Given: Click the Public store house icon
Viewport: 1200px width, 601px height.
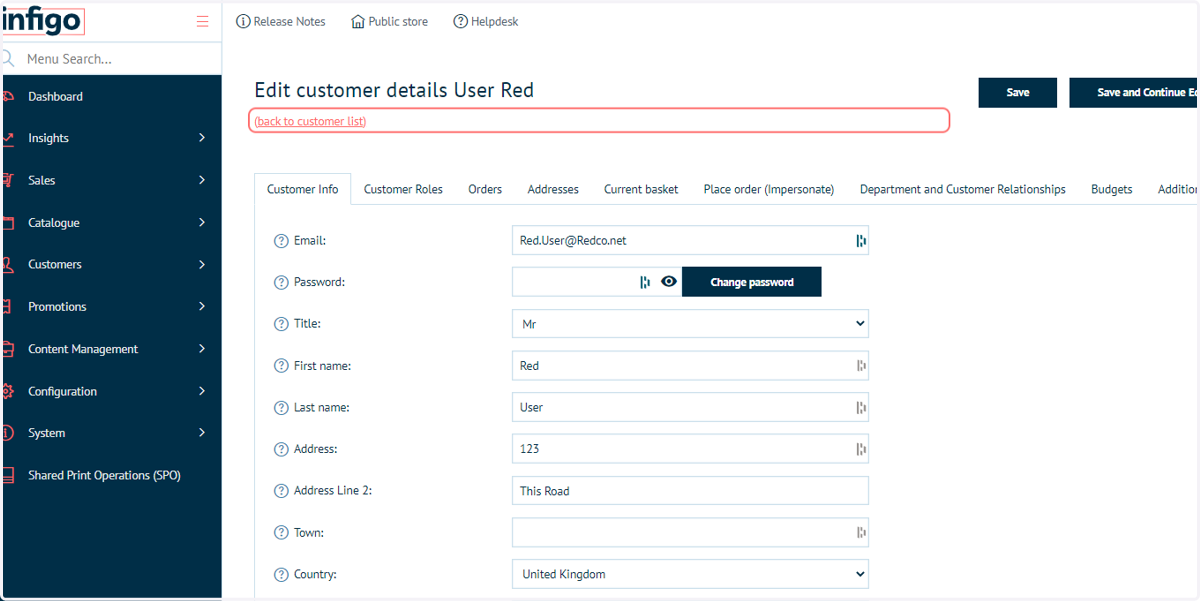Looking at the screenshot, I should [358, 21].
